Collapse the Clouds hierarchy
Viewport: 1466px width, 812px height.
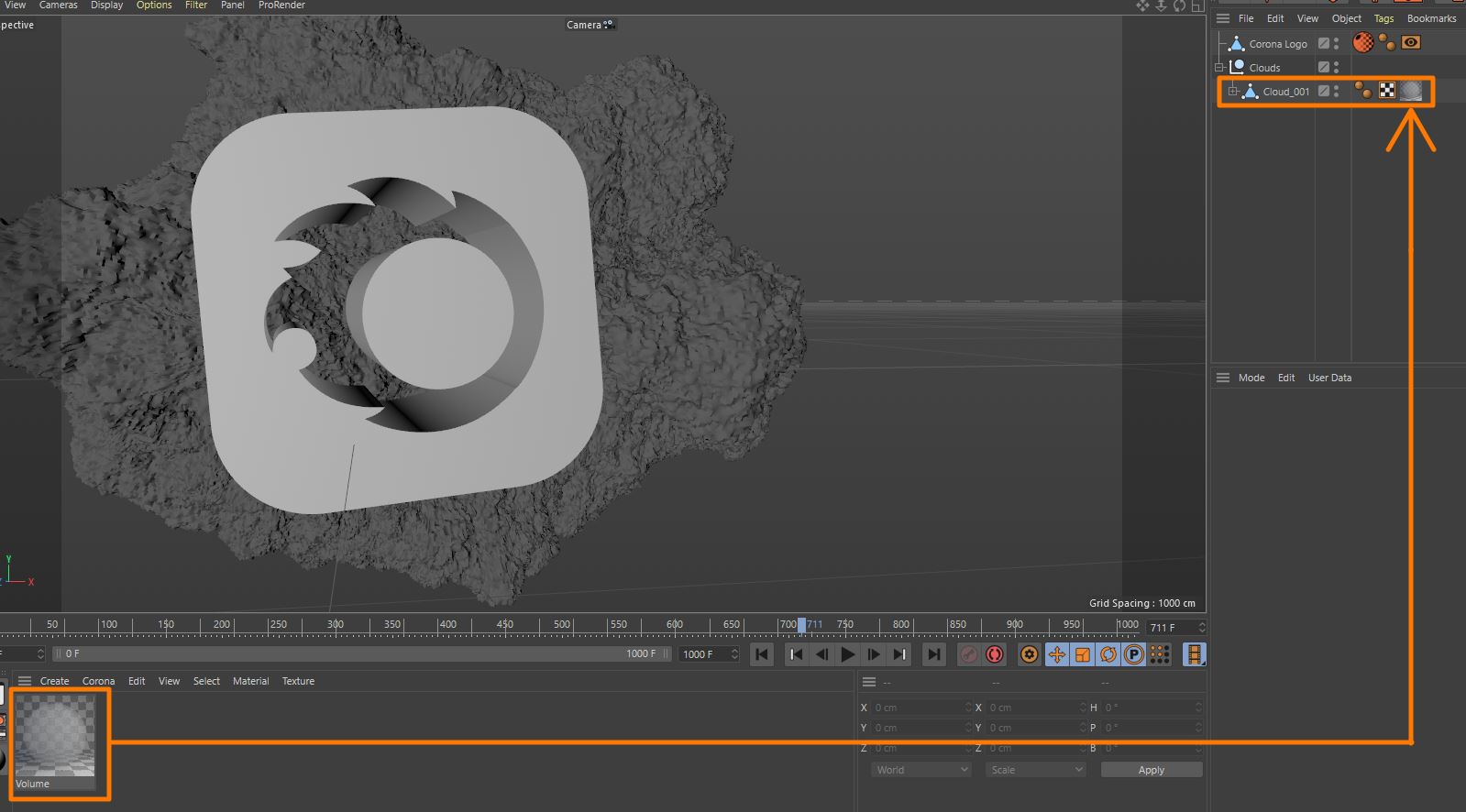(1220, 68)
